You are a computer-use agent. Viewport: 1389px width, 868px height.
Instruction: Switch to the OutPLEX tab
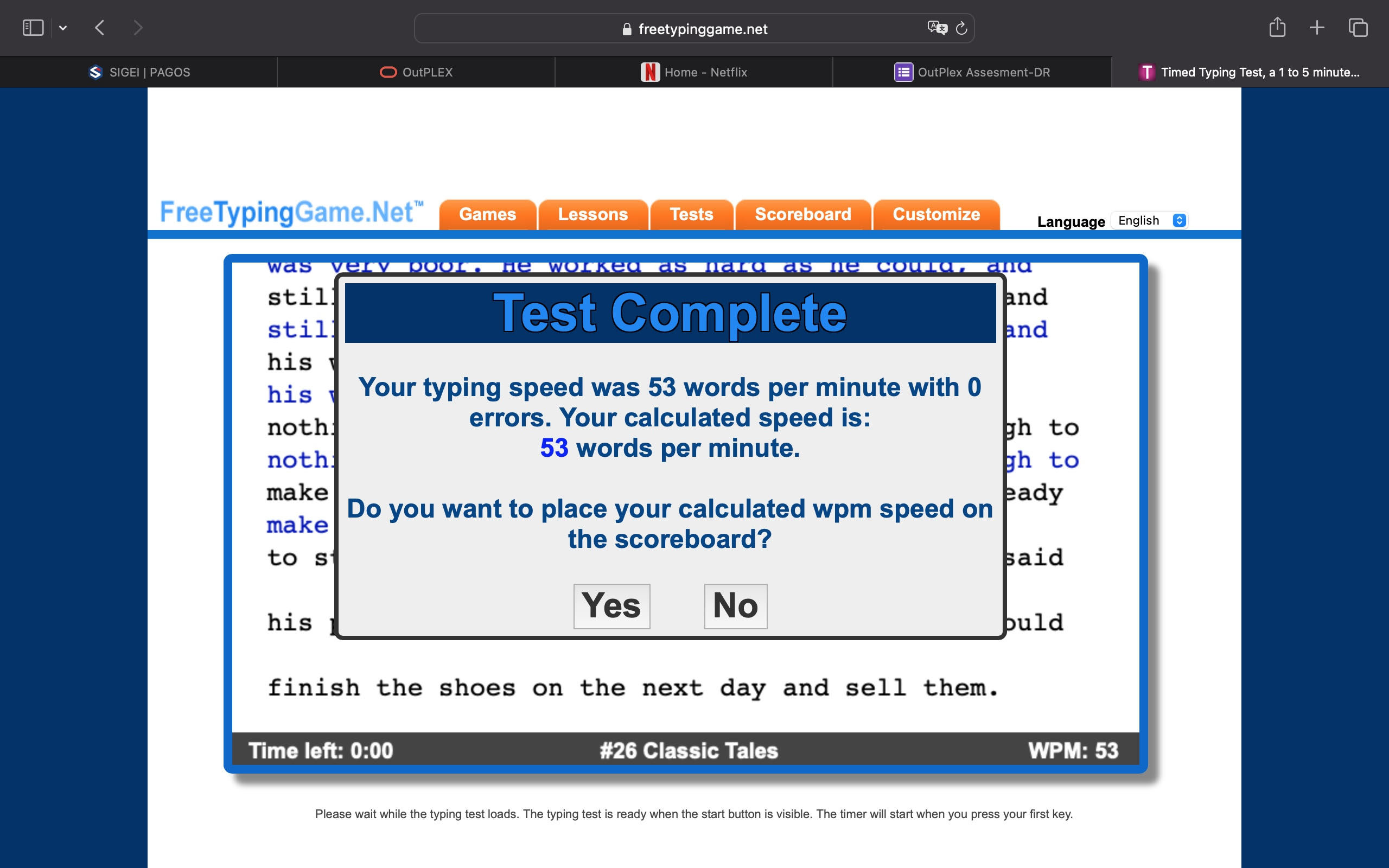click(x=416, y=72)
